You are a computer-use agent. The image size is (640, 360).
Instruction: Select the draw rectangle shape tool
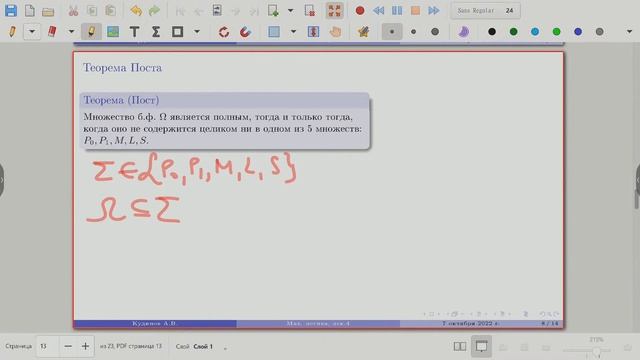[x=177, y=32]
